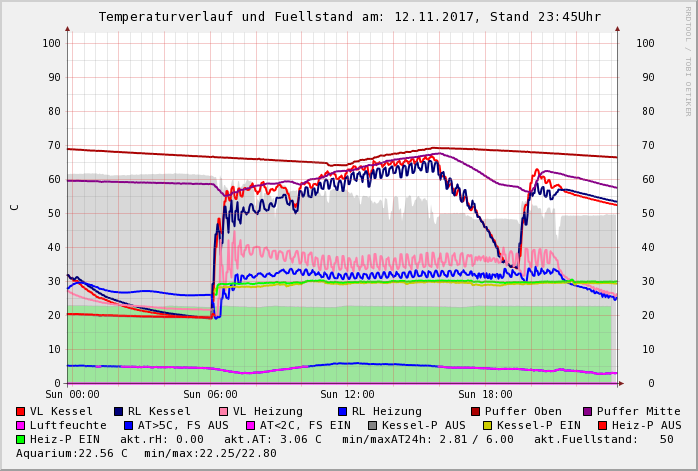Select the Puffer Oben legend swatch

(x=476, y=411)
